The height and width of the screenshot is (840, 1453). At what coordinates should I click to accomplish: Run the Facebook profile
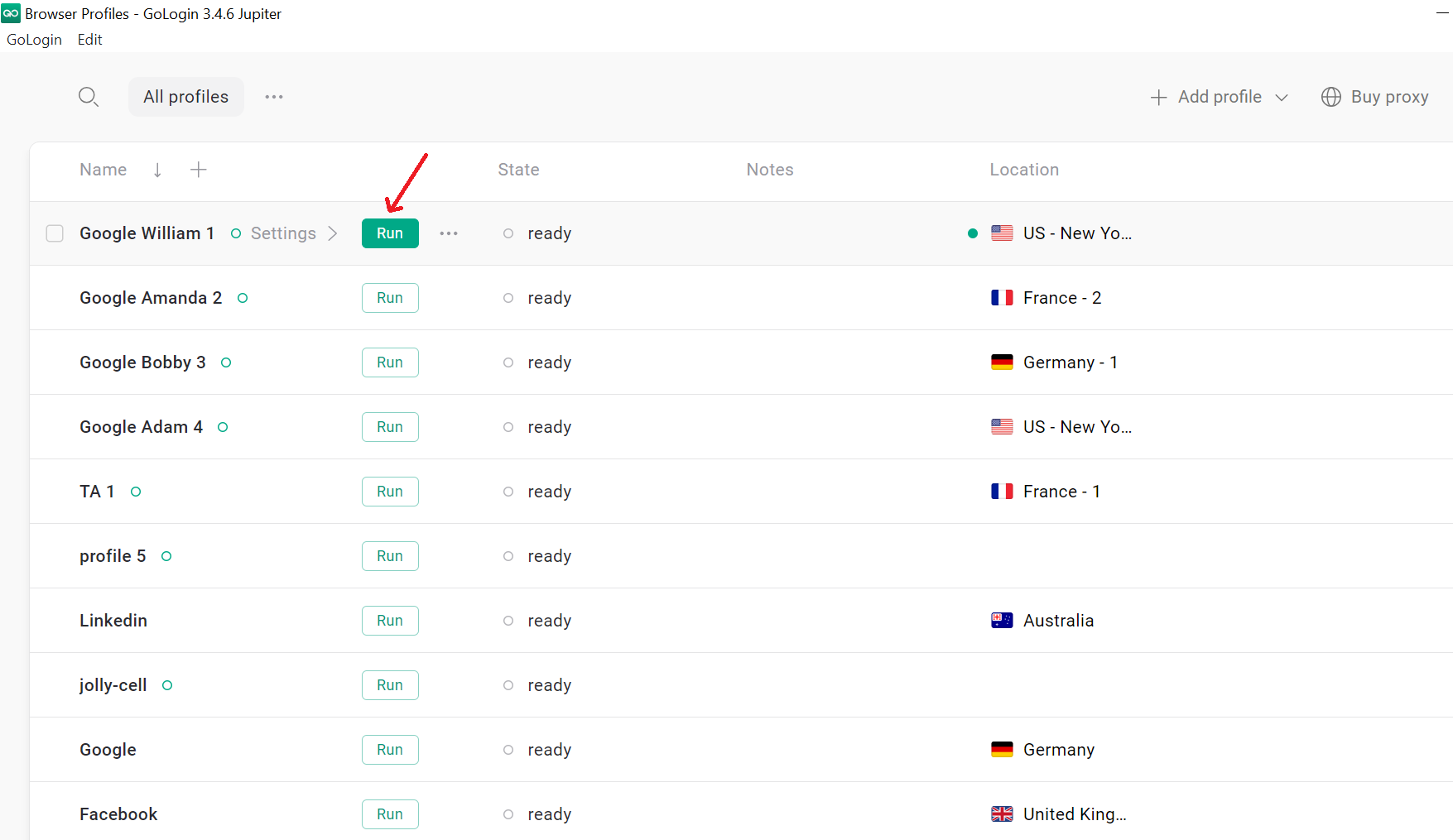point(390,814)
